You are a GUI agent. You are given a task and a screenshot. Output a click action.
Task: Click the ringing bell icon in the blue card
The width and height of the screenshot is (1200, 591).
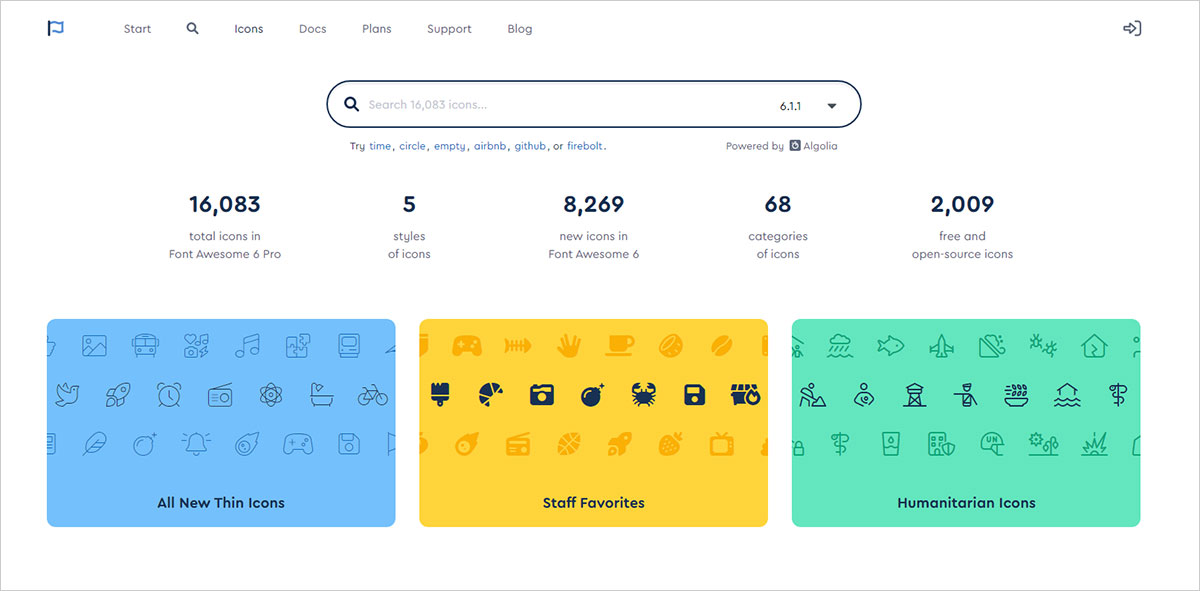point(195,443)
